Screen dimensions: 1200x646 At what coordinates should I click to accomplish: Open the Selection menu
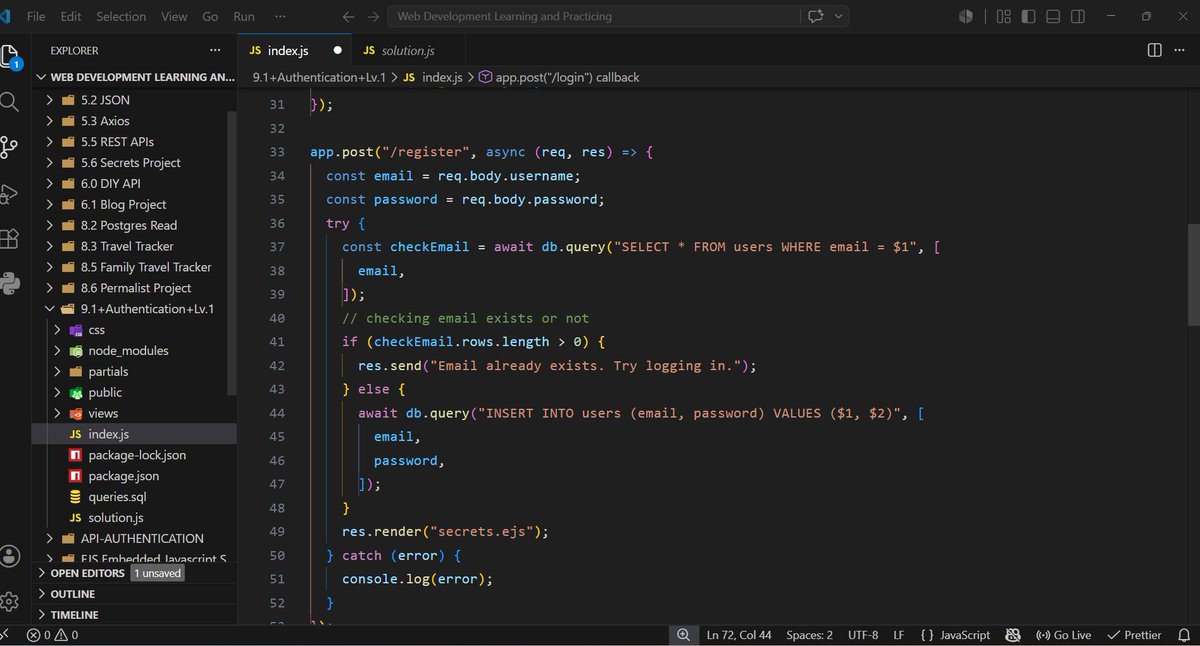pos(120,17)
